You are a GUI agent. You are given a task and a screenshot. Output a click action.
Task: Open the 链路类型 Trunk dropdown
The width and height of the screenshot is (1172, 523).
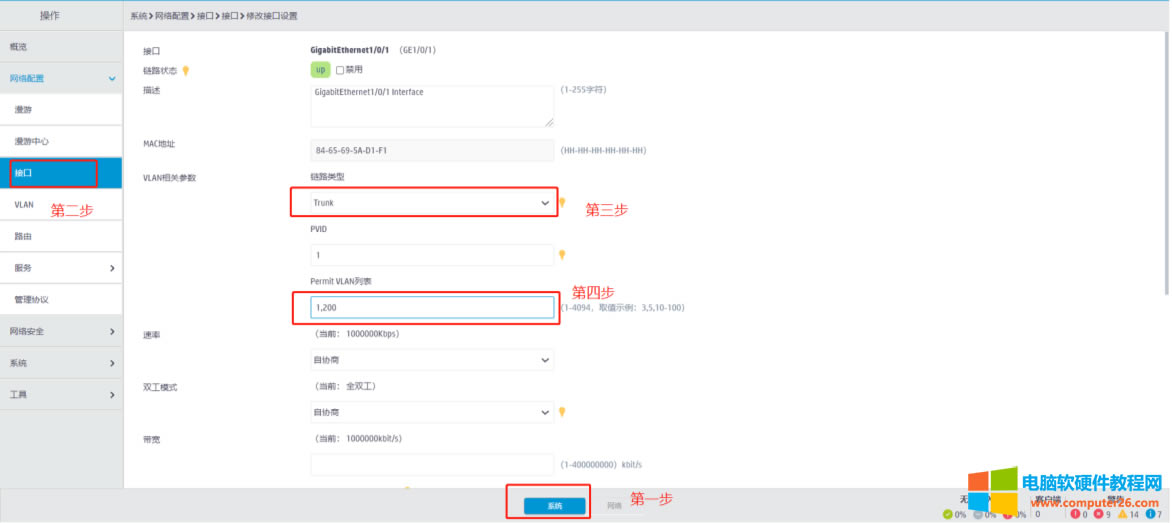(x=432, y=203)
